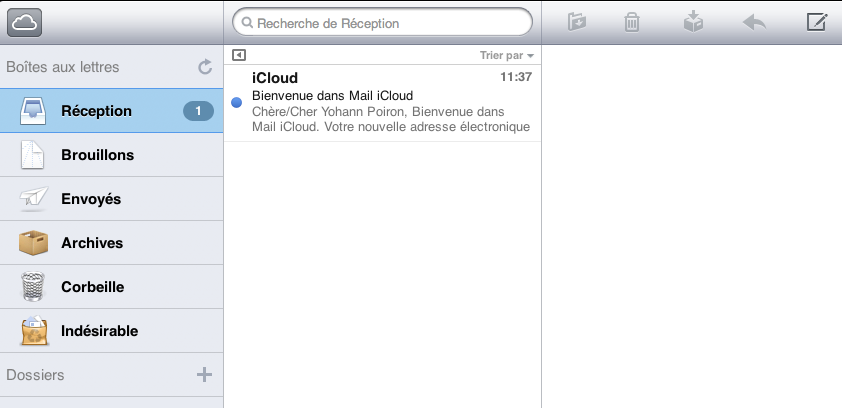Viewport: 842px width, 408px height.
Task: Open the Indésirable mailbox
Action: click(99, 331)
